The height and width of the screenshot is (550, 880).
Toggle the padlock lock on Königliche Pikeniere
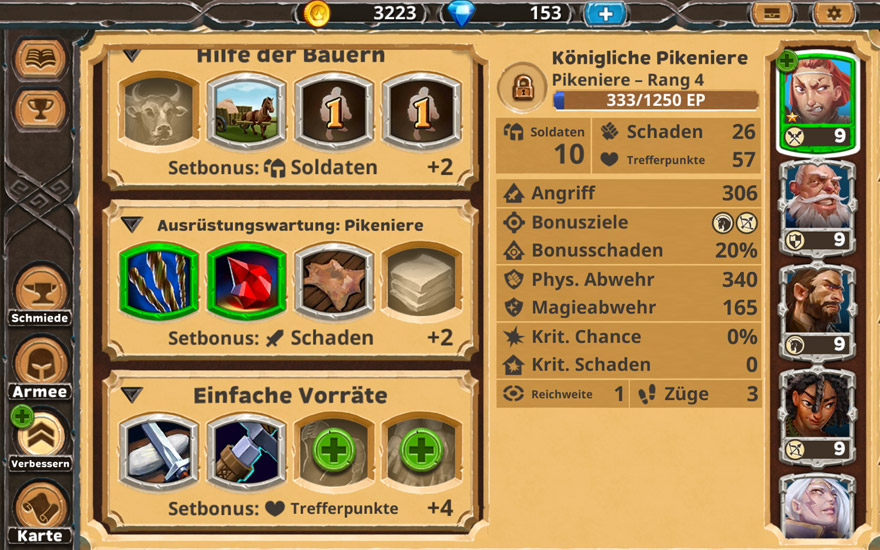(x=522, y=88)
